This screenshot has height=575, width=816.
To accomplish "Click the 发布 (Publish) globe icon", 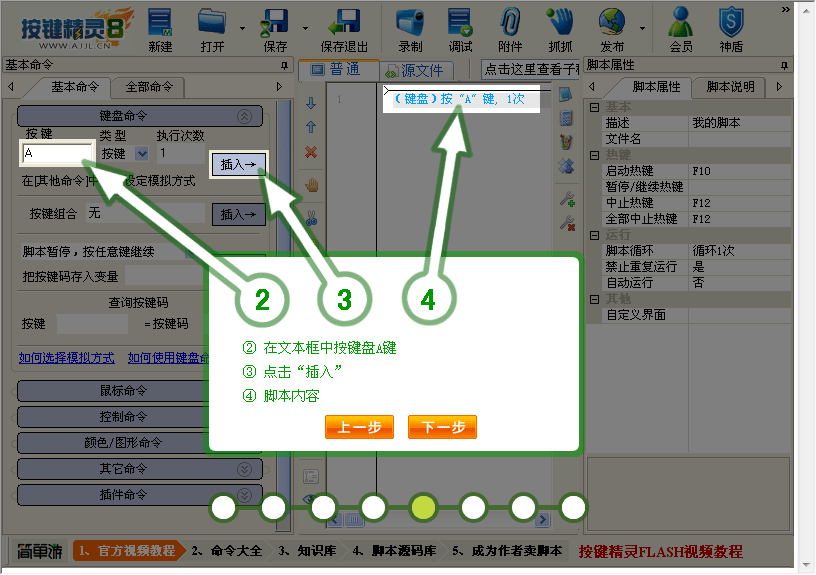I will point(612,30).
